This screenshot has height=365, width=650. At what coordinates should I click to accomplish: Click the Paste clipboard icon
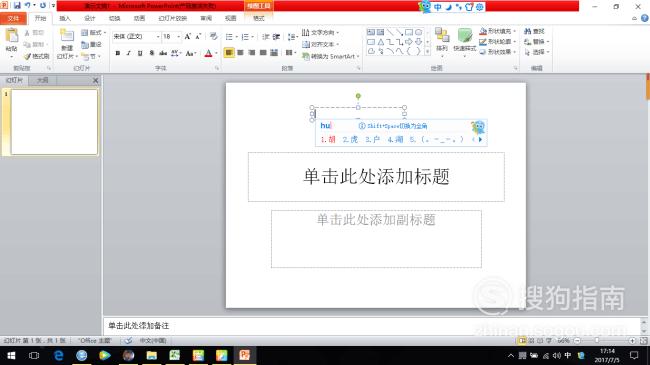coord(12,36)
